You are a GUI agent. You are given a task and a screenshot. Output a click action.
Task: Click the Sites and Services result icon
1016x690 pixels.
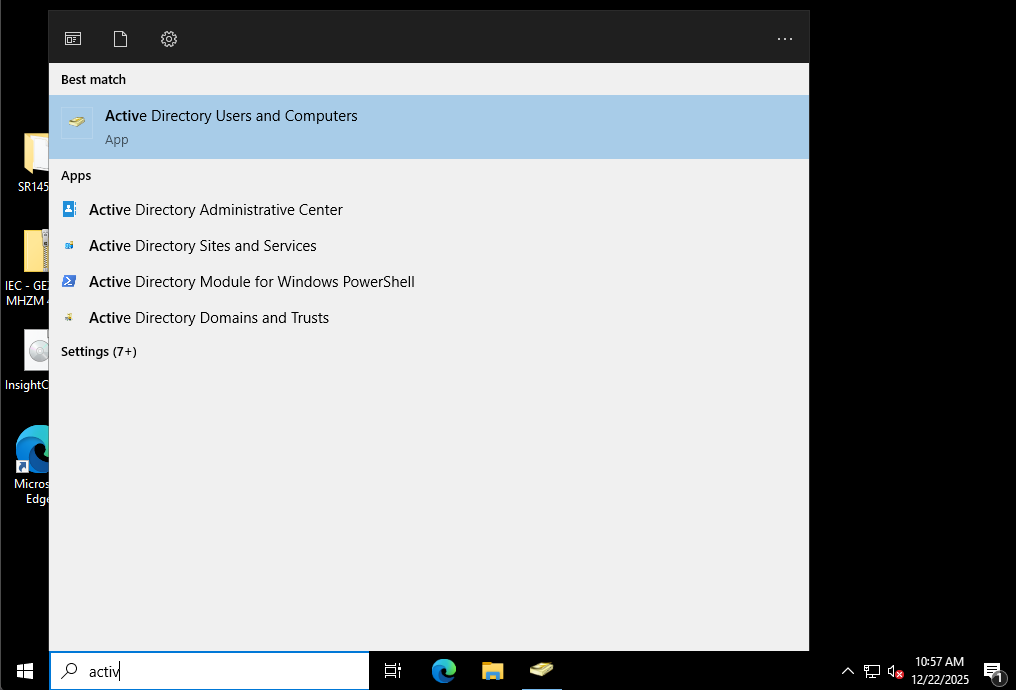click(69, 246)
